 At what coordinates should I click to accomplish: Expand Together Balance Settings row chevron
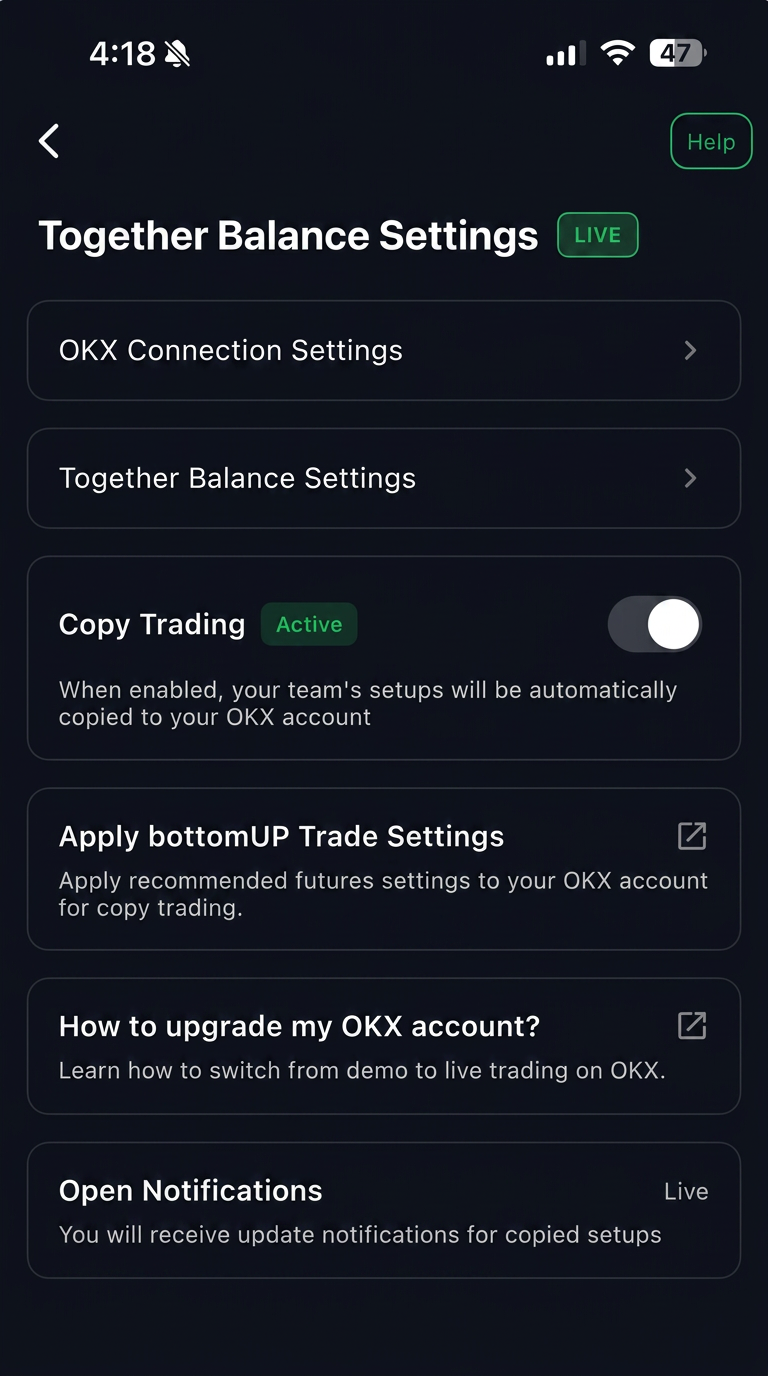(690, 478)
